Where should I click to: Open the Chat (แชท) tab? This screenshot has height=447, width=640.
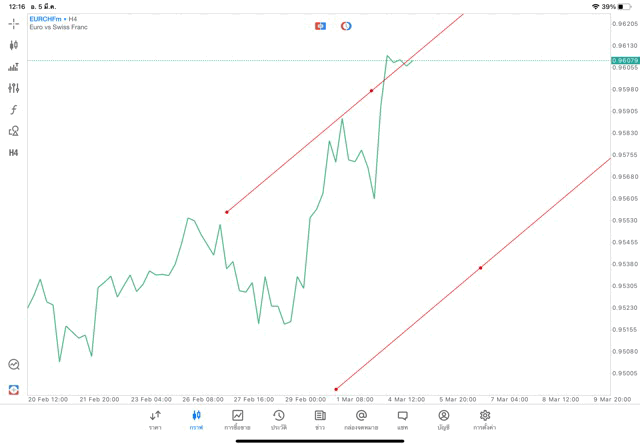click(402, 419)
